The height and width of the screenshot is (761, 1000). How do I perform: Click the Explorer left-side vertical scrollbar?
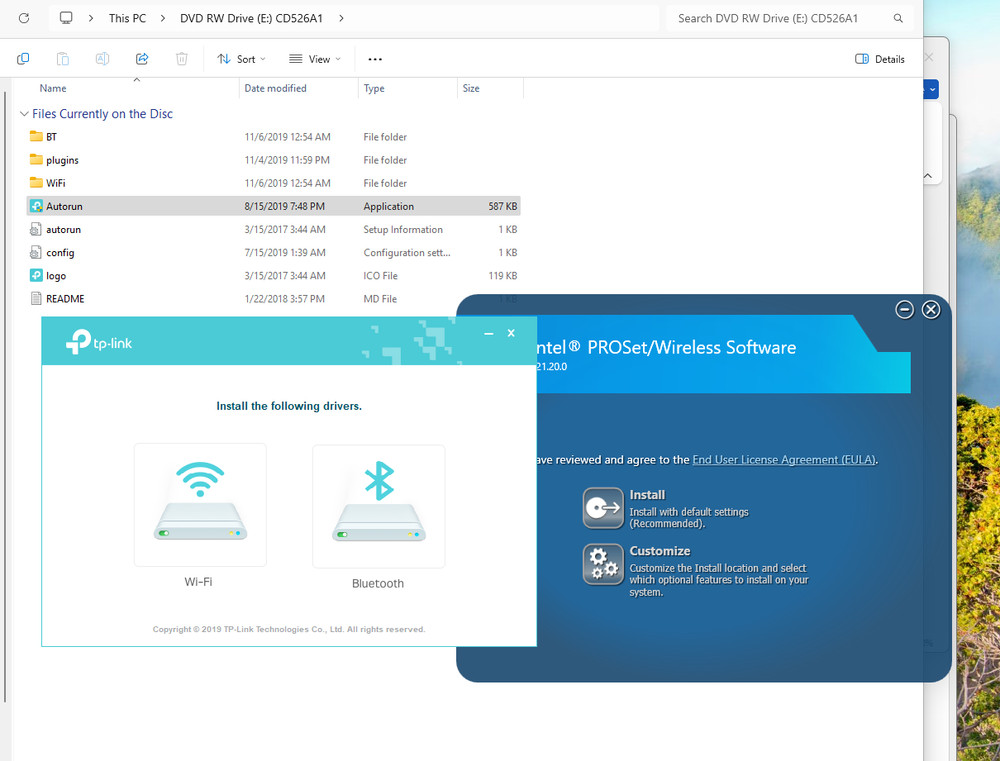point(5,395)
